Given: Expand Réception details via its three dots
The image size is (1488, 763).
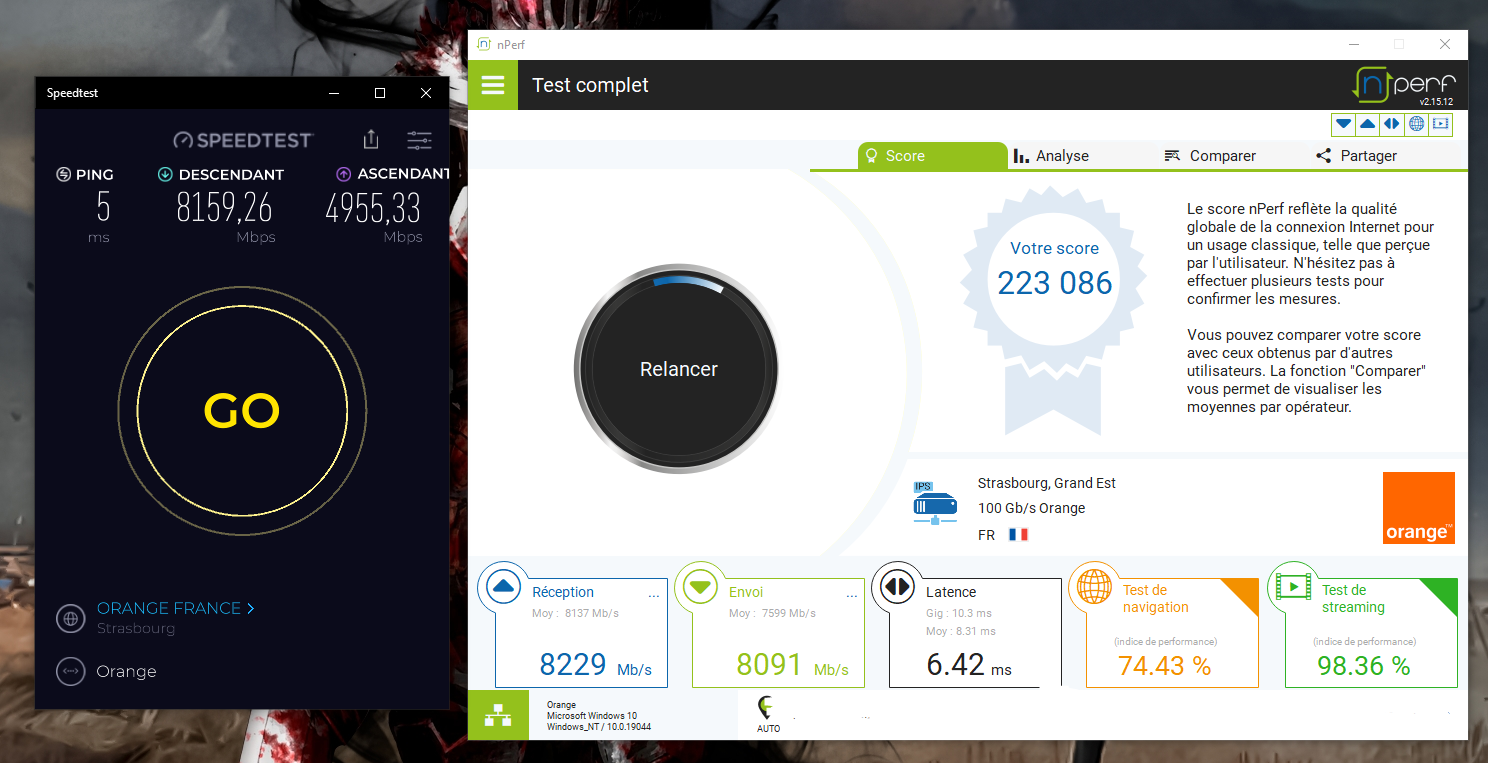Looking at the screenshot, I should click(654, 596).
